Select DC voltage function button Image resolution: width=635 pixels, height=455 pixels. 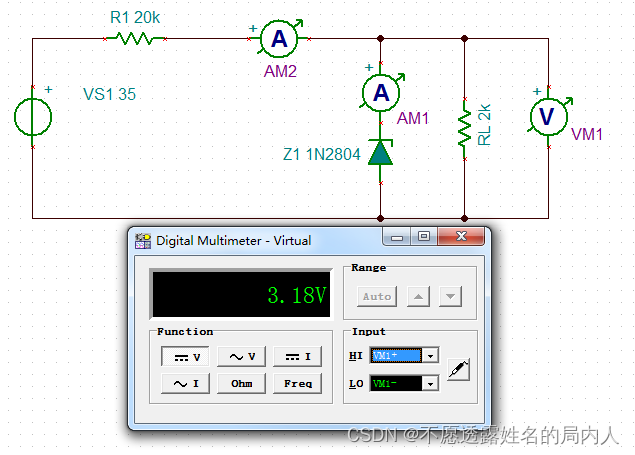[x=185, y=357]
